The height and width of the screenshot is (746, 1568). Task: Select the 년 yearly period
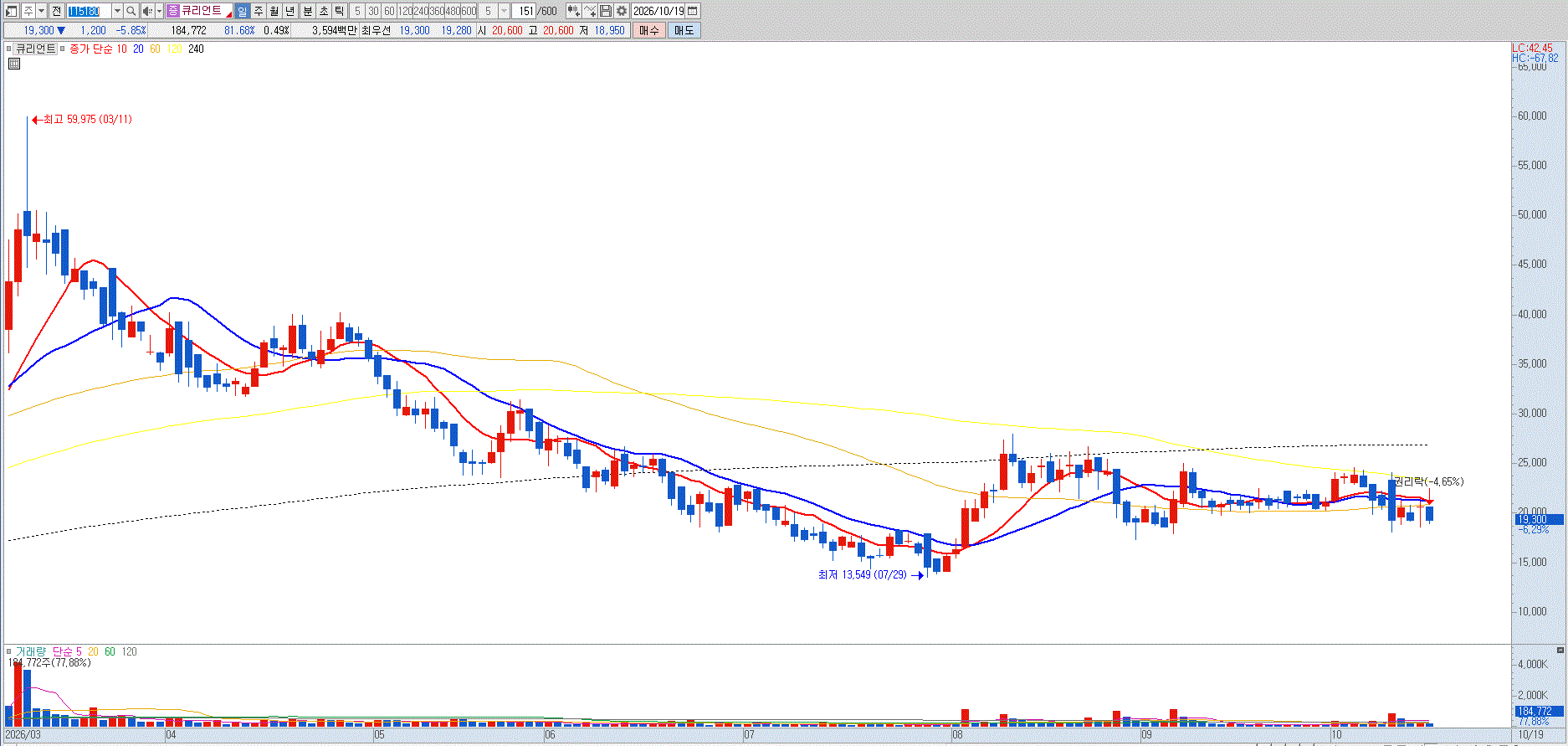(x=290, y=11)
